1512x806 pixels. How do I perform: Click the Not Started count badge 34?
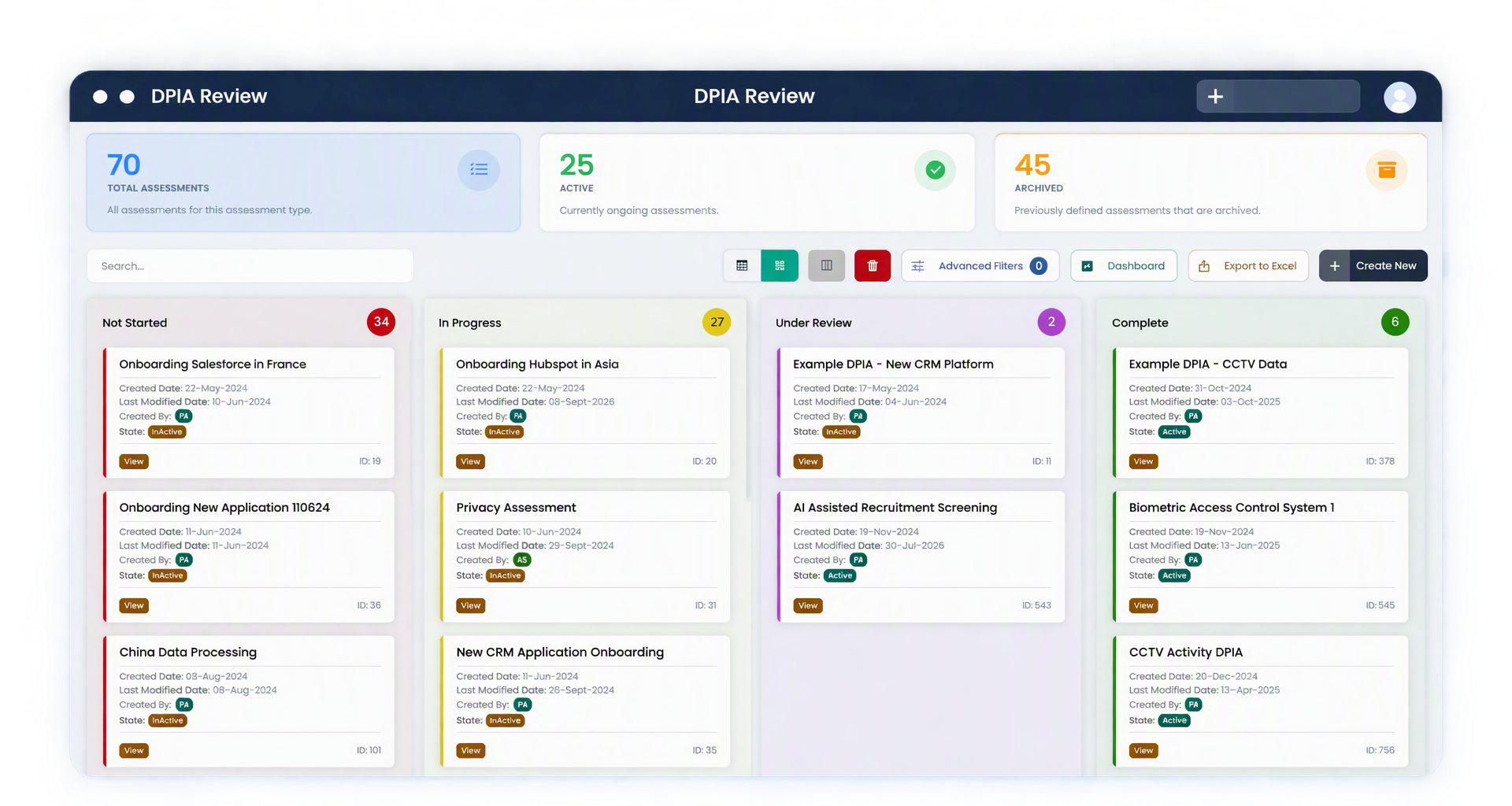[x=381, y=322]
